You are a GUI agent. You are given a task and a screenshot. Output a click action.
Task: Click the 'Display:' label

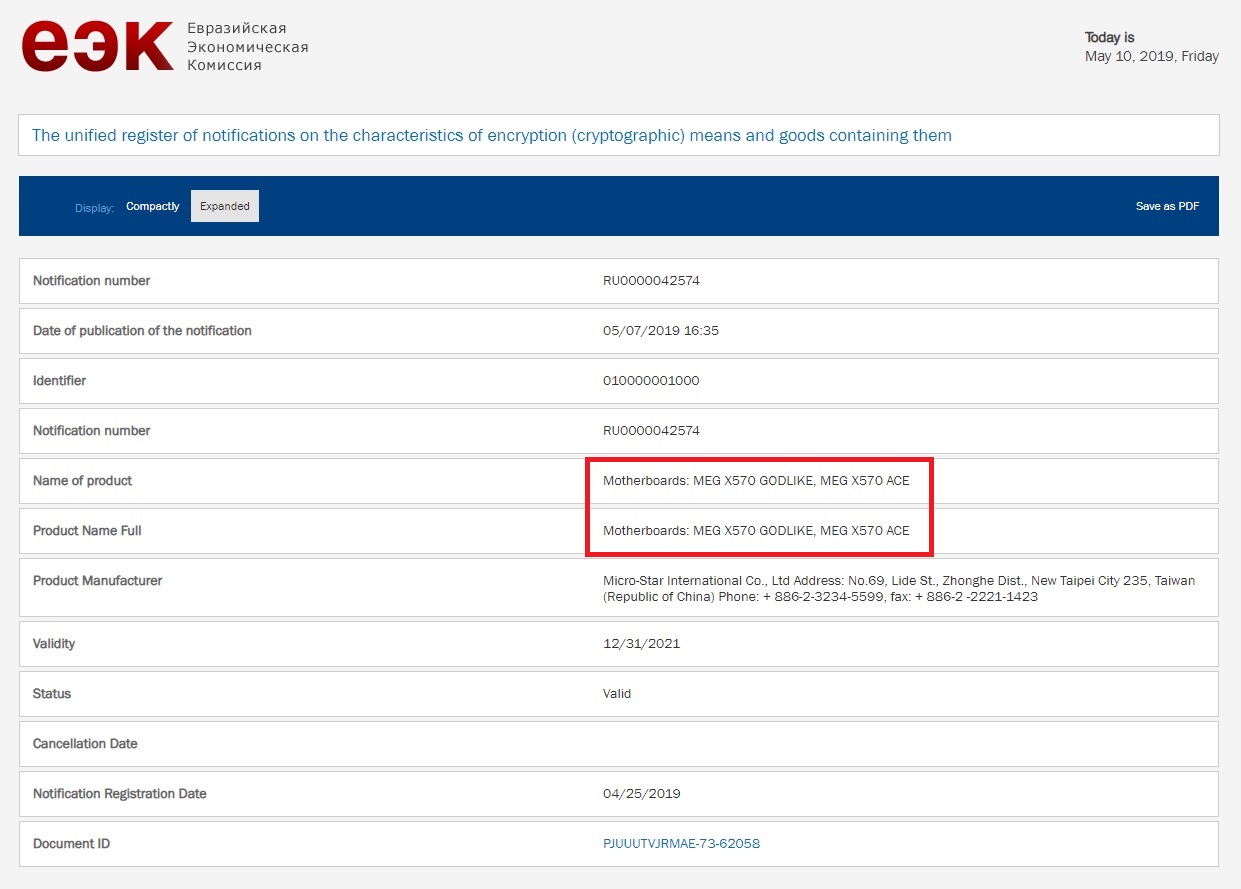point(95,208)
